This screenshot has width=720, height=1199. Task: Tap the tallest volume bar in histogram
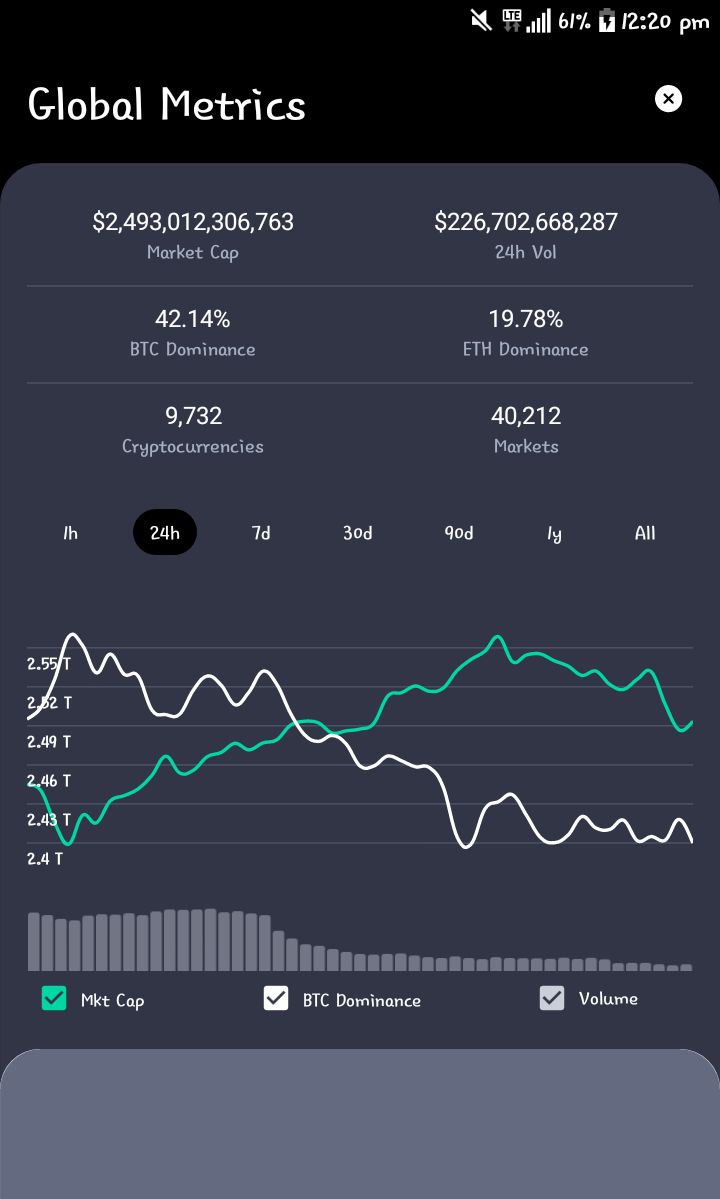tap(211, 940)
